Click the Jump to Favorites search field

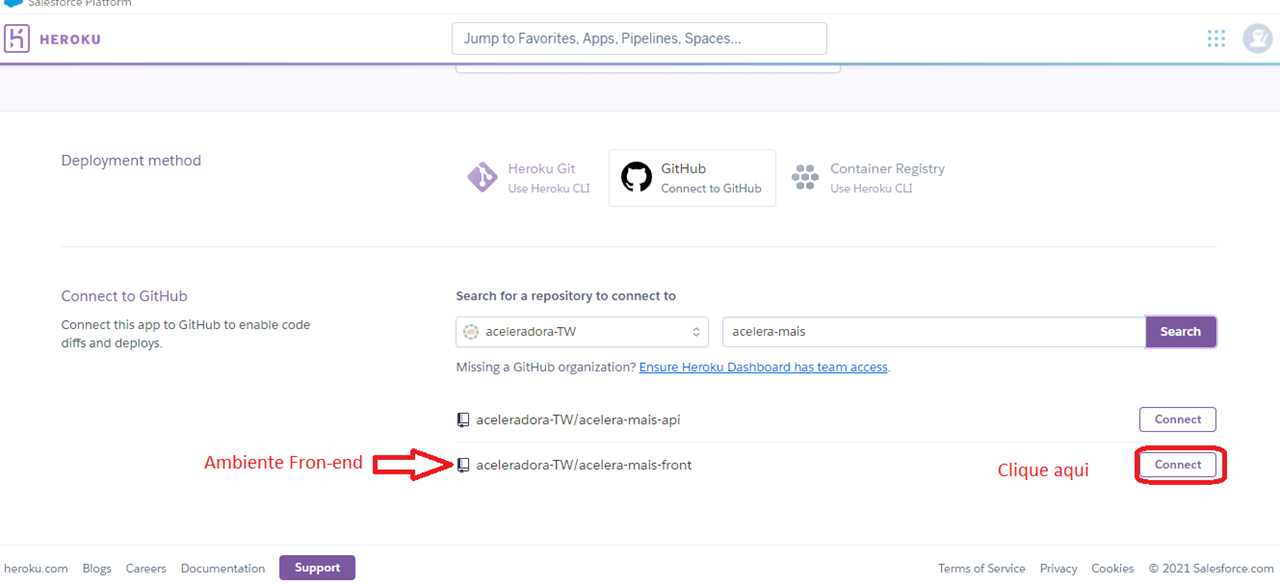pos(640,38)
